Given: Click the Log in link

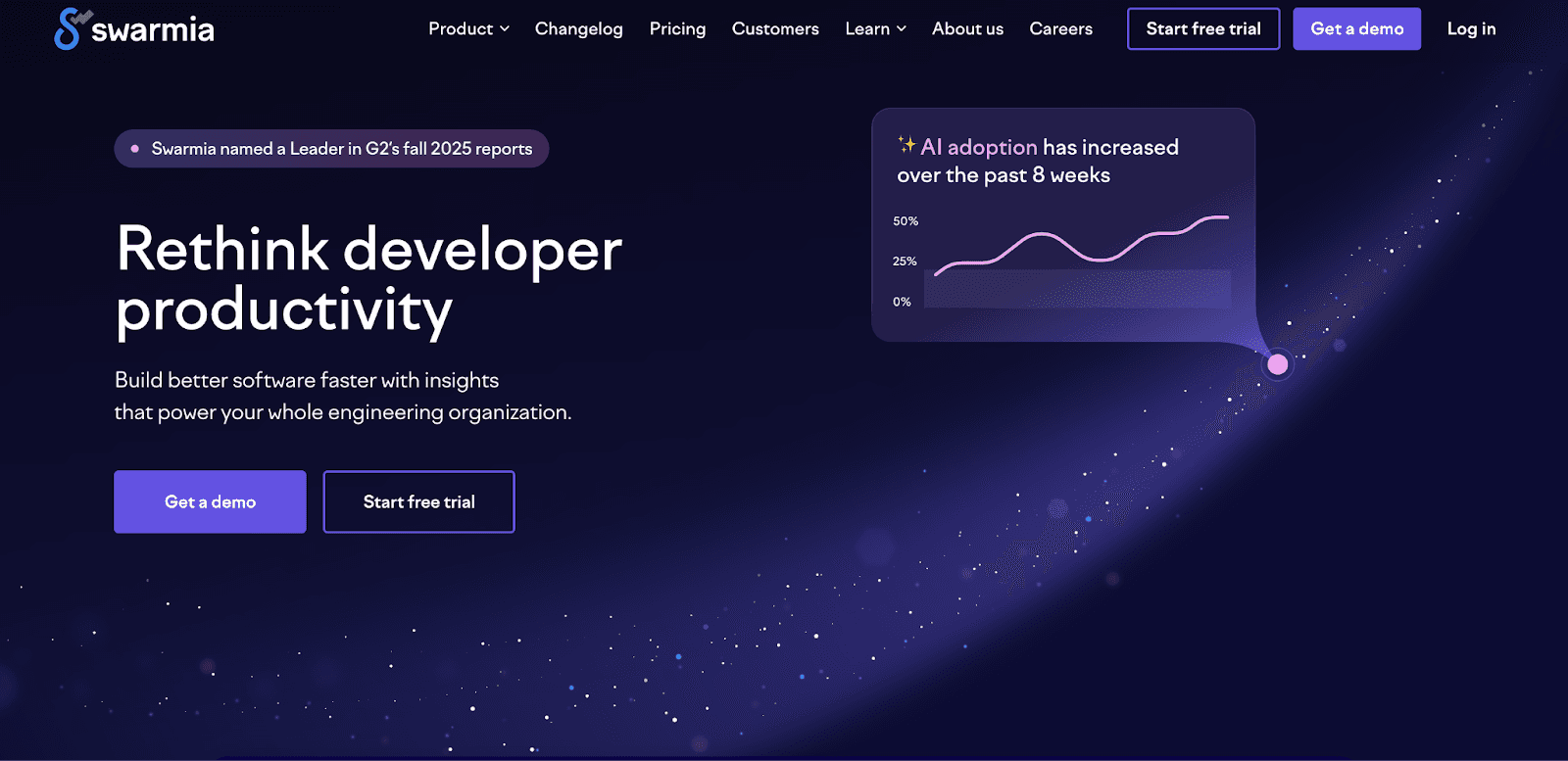Looking at the screenshot, I should [1471, 28].
